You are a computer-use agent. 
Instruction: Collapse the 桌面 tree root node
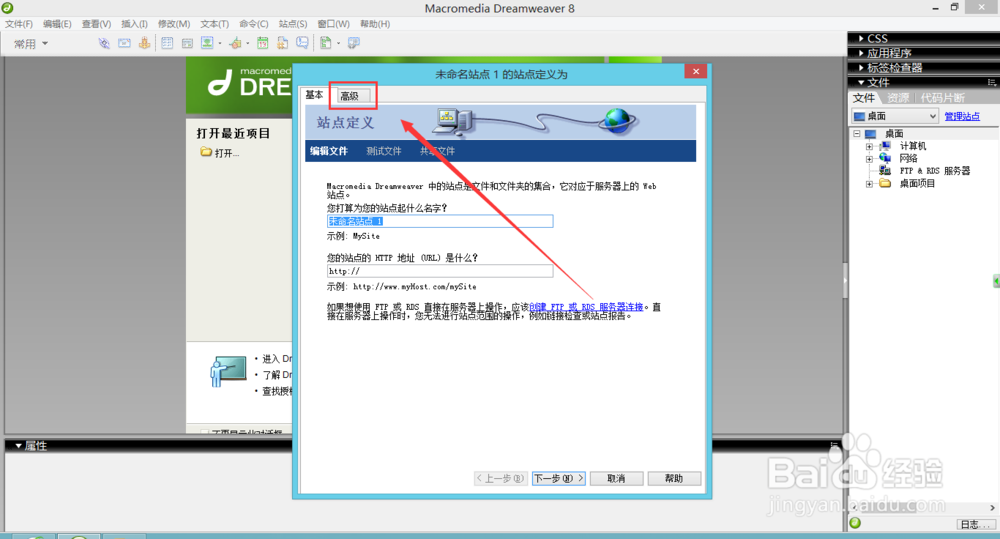coord(857,133)
